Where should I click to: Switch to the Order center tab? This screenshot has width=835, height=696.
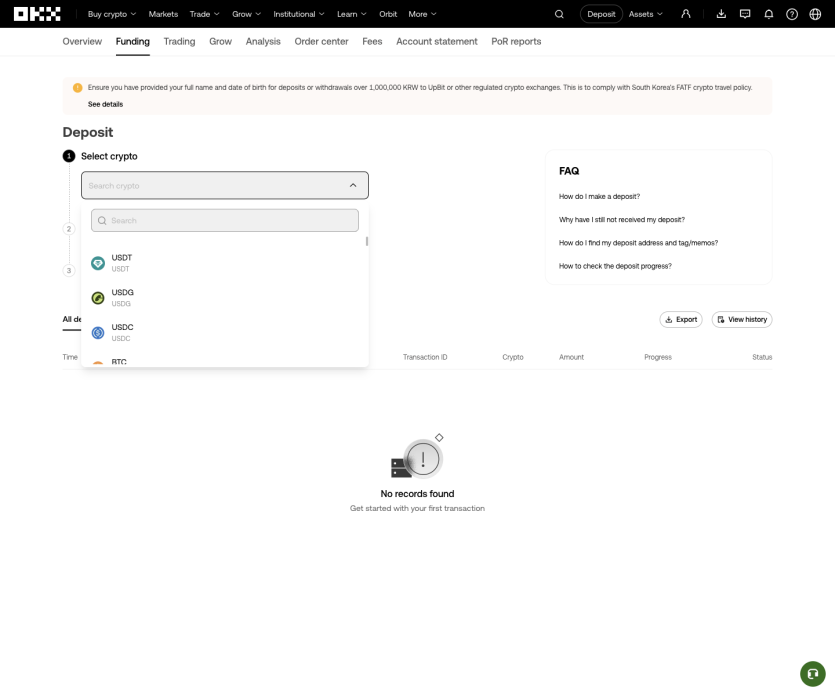point(322,42)
